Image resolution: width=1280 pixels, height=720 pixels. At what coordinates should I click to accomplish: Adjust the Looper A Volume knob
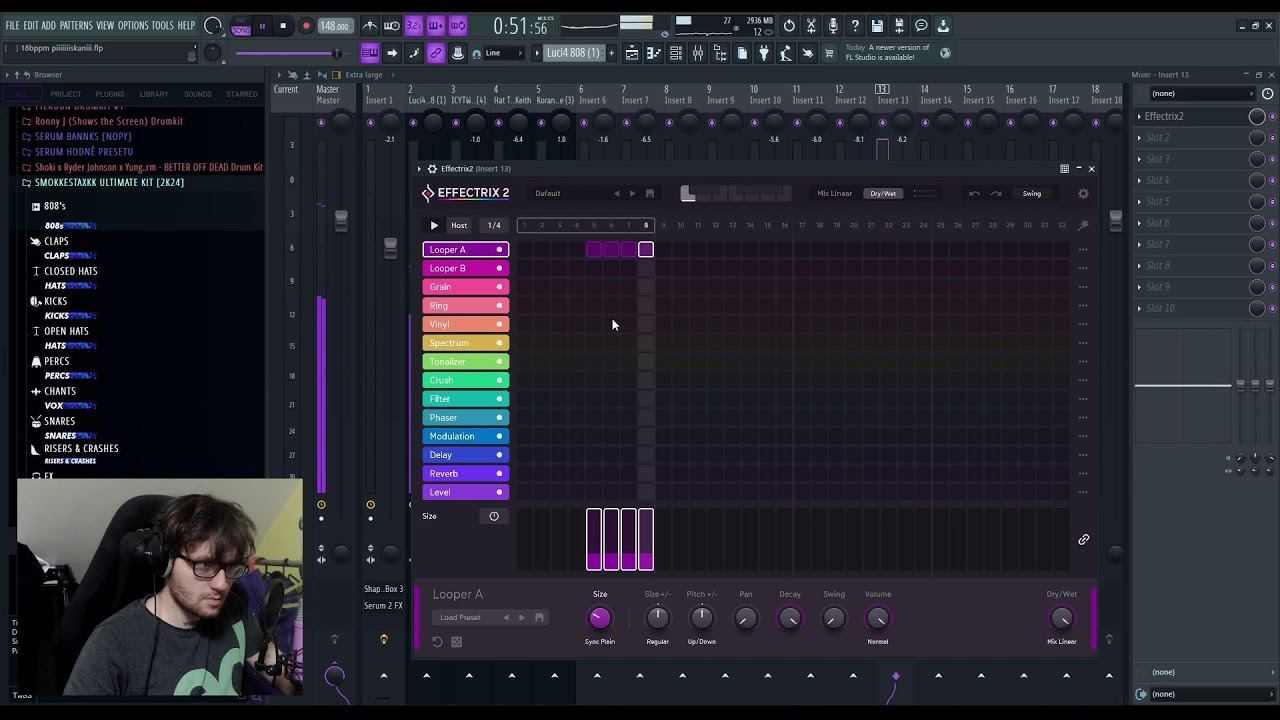878,619
